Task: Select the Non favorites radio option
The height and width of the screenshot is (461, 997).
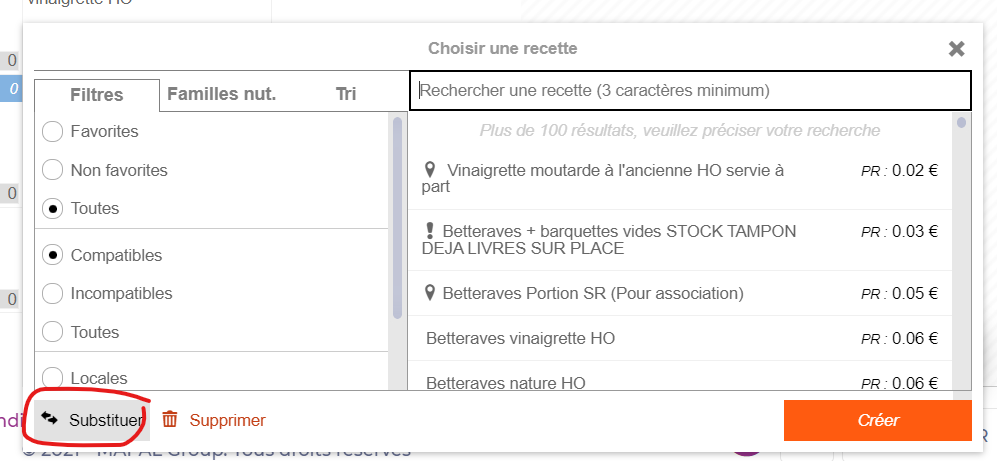Action: point(53,170)
